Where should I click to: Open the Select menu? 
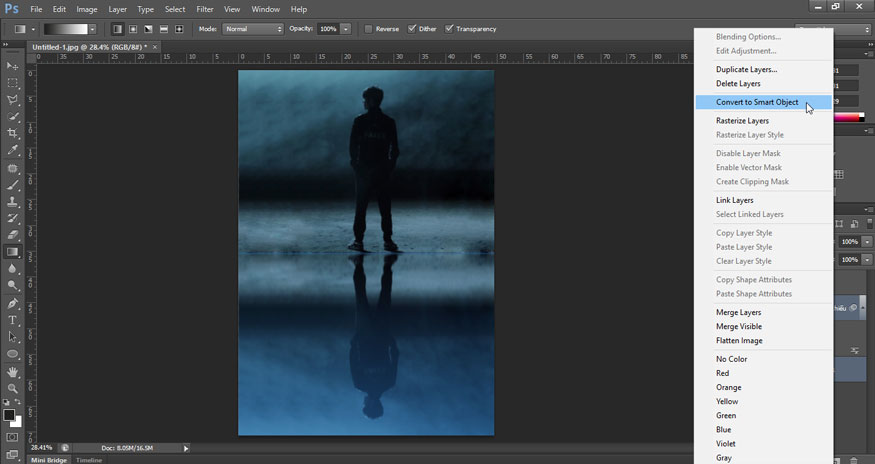click(x=175, y=9)
